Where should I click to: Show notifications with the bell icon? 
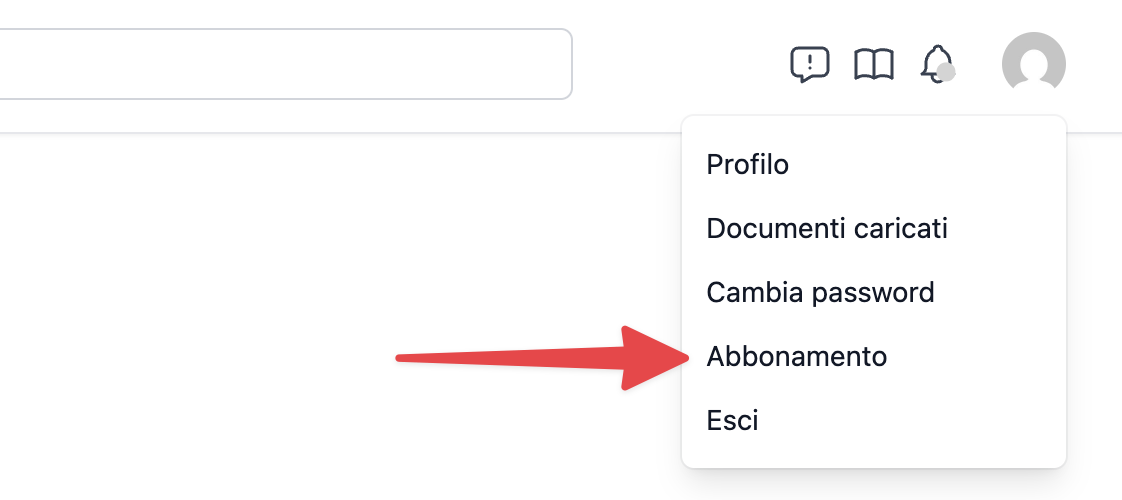936,64
